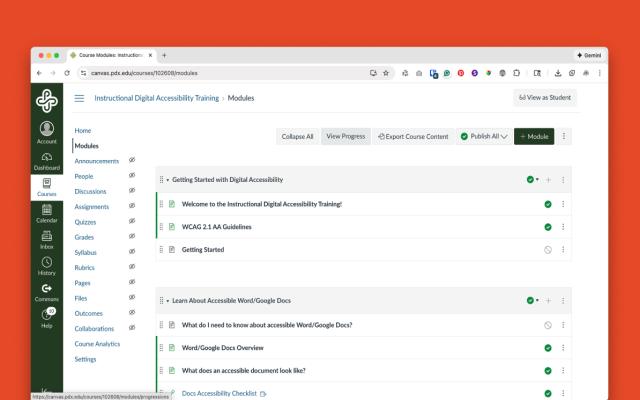This screenshot has height=400, width=640.
Task: Select Modules in the course navigation
Action: click(87, 146)
